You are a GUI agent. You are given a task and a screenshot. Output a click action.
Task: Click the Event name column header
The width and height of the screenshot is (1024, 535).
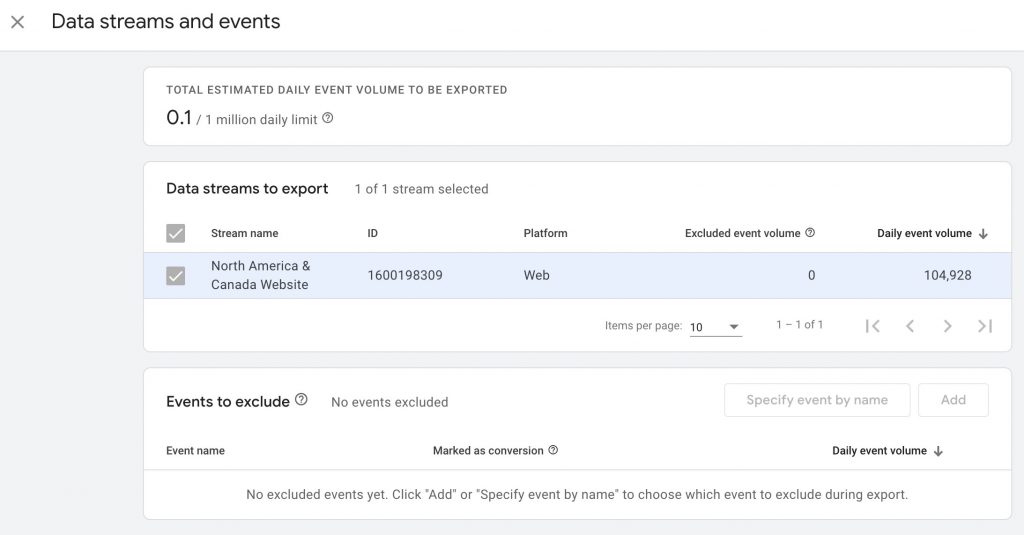[x=195, y=451]
